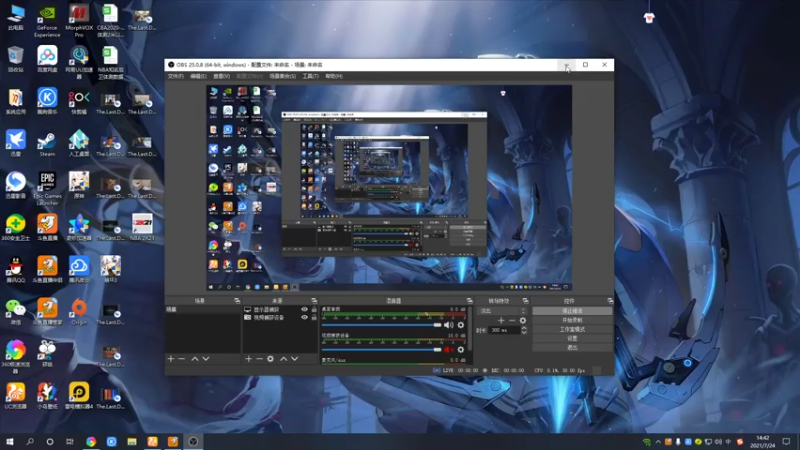Move the scene down in the scenes list
Screen dimensions: 800x450
pos(206,359)
